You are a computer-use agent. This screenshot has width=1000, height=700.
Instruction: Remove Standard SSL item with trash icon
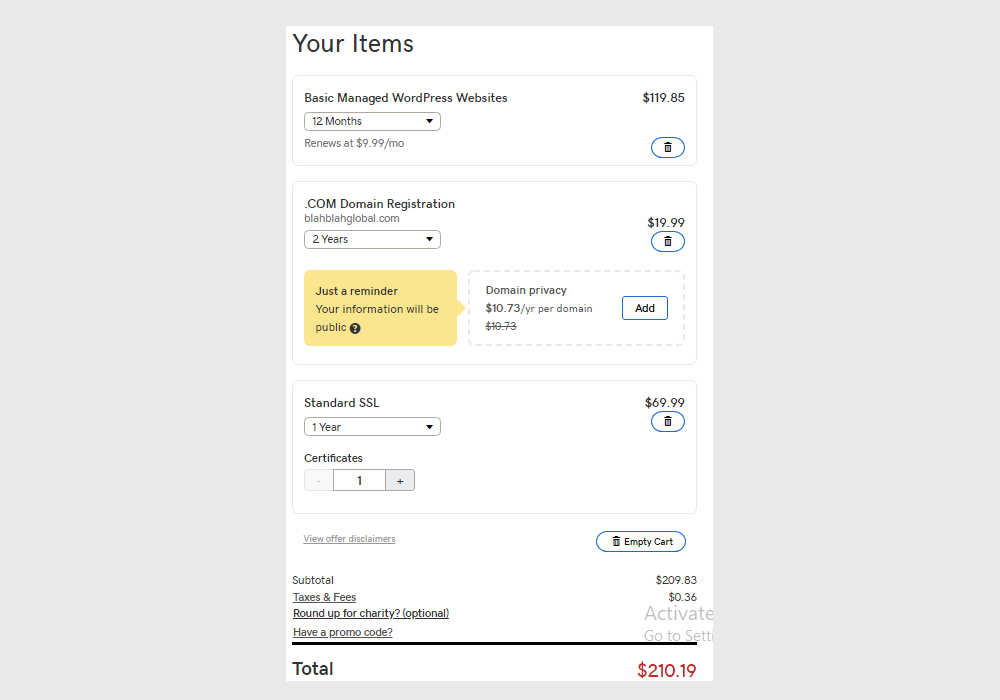click(668, 421)
